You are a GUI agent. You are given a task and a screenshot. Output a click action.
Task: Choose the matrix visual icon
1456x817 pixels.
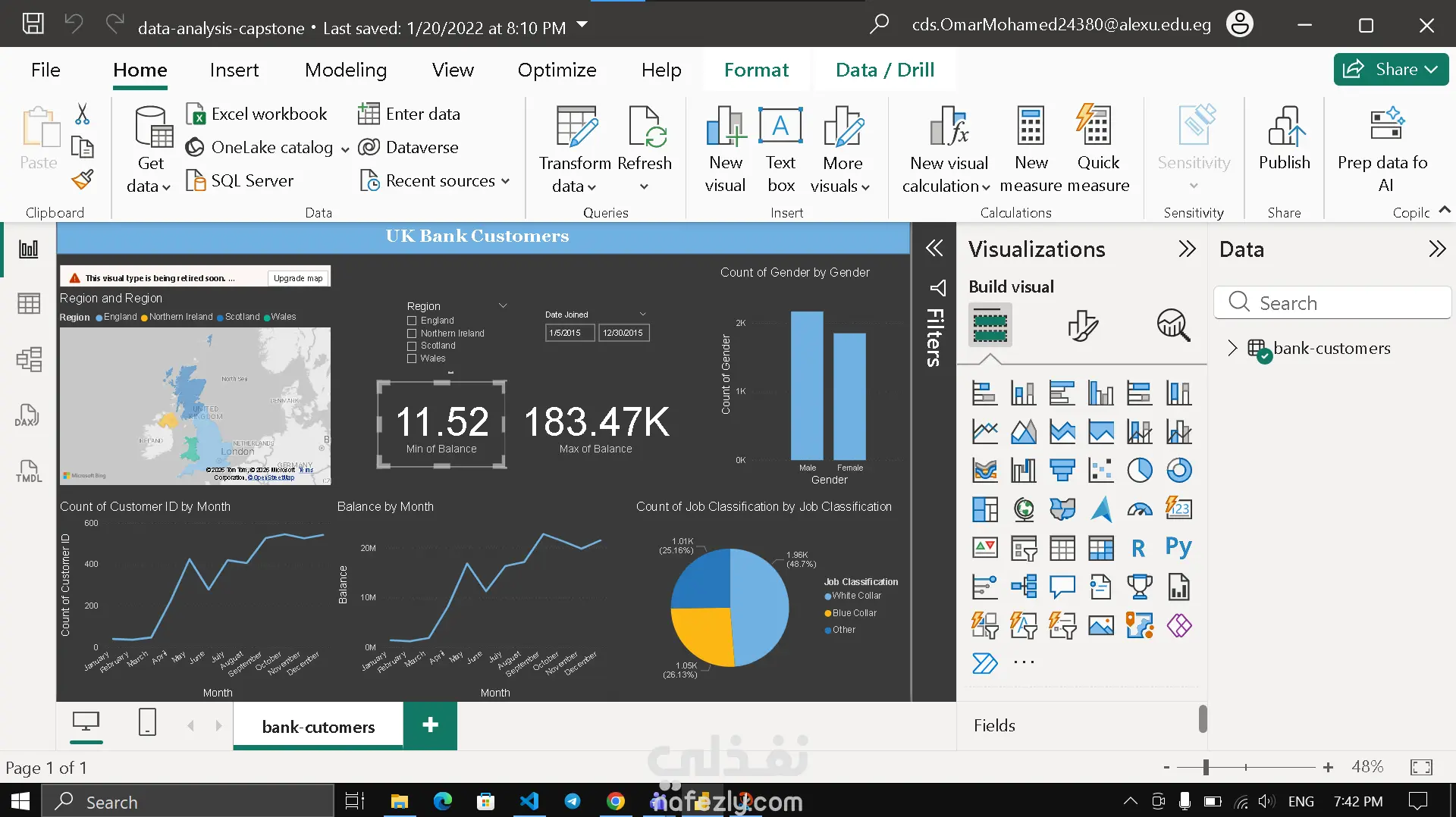pyautogui.click(x=1100, y=548)
